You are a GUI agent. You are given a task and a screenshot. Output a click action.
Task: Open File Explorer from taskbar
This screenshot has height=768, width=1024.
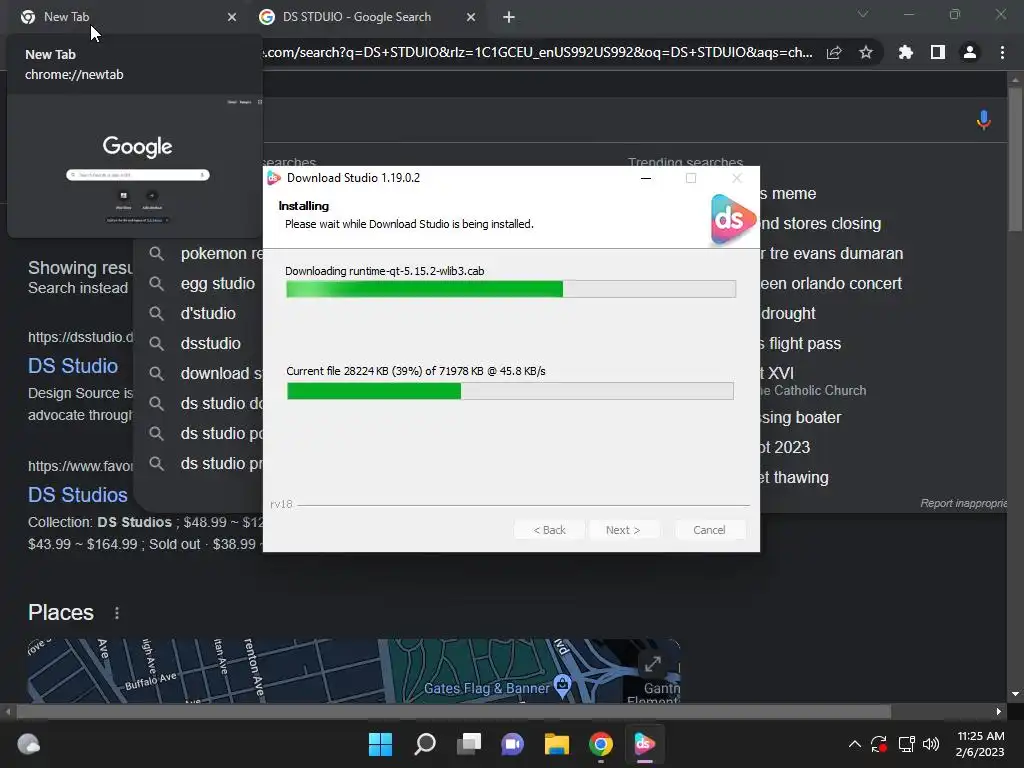point(557,744)
